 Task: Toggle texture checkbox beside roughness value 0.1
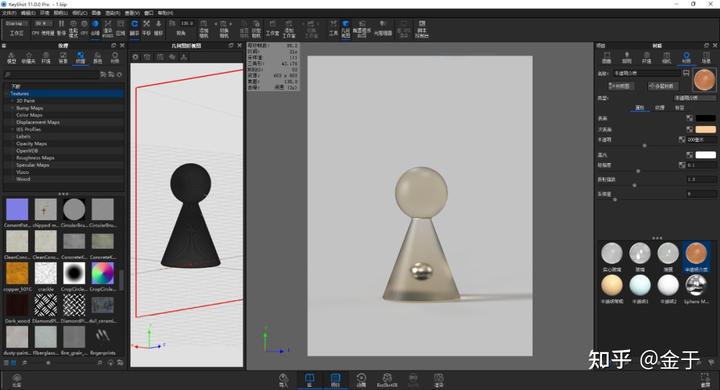[x=682, y=165]
